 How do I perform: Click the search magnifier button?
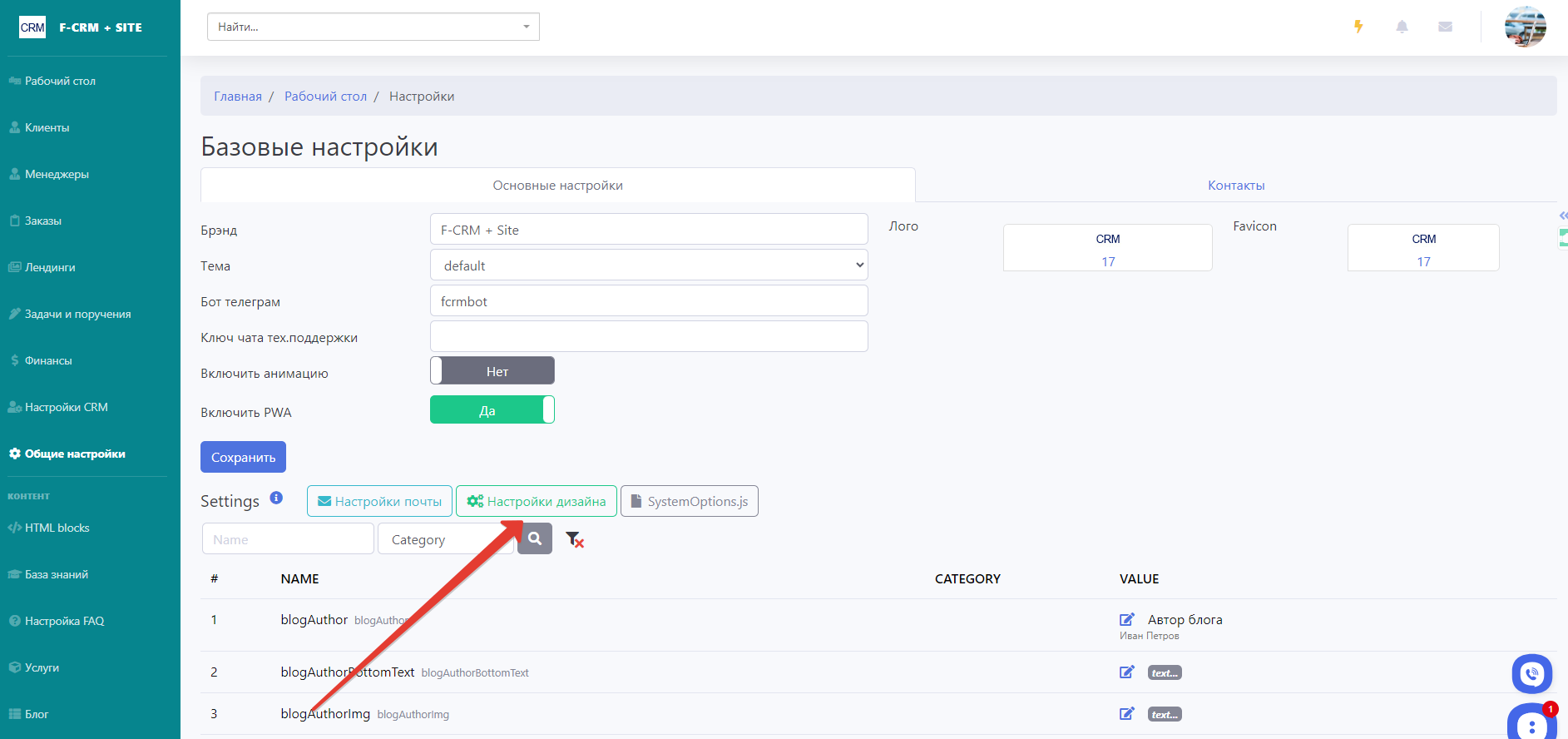[535, 539]
